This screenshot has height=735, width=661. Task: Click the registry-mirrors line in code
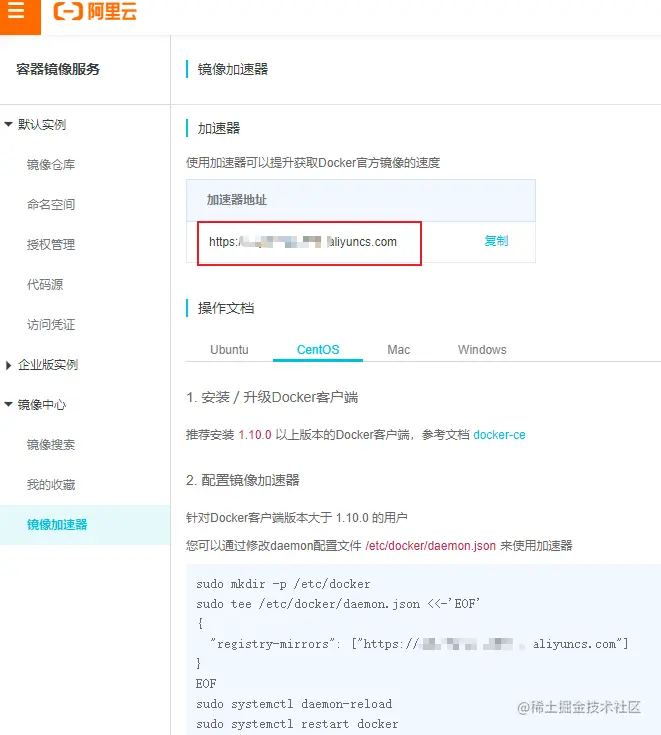tap(419, 644)
